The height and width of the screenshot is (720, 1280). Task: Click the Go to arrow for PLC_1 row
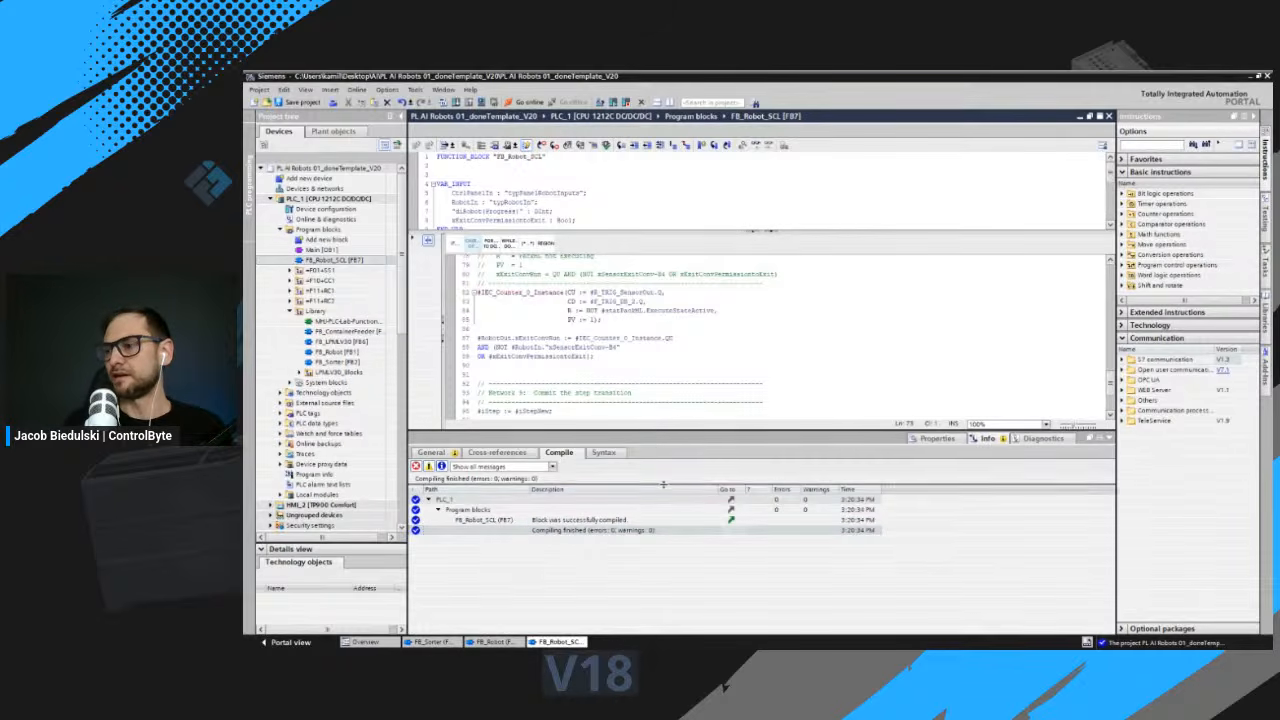point(731,499)
